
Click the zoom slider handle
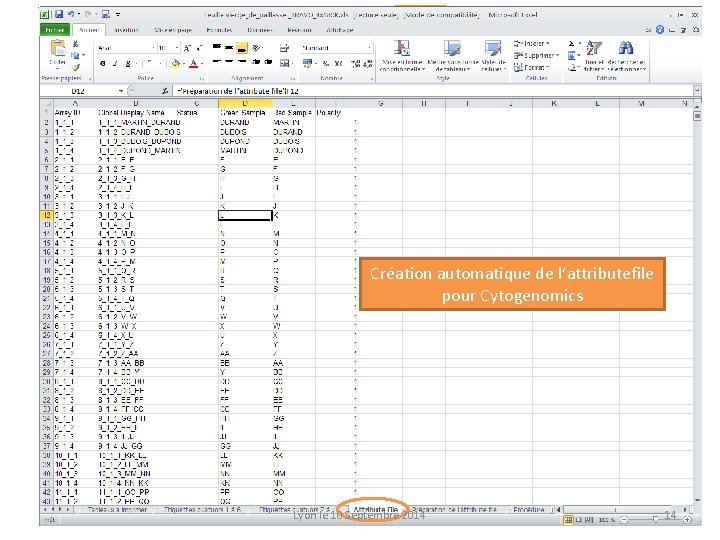click(656, 520)
